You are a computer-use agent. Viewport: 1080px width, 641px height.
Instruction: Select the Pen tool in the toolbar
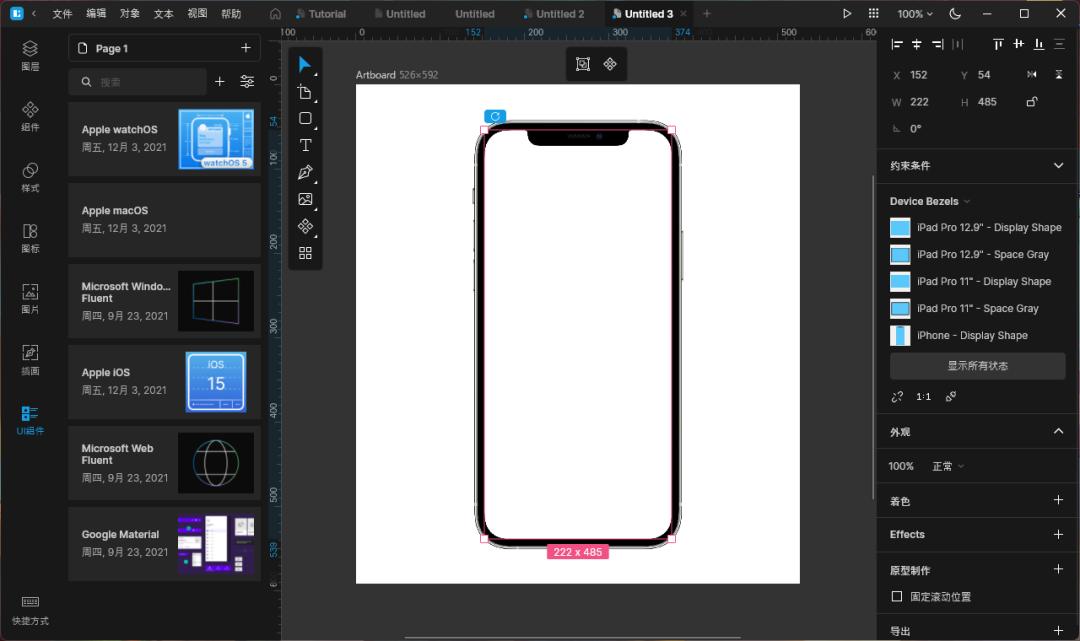click(305, 172)
